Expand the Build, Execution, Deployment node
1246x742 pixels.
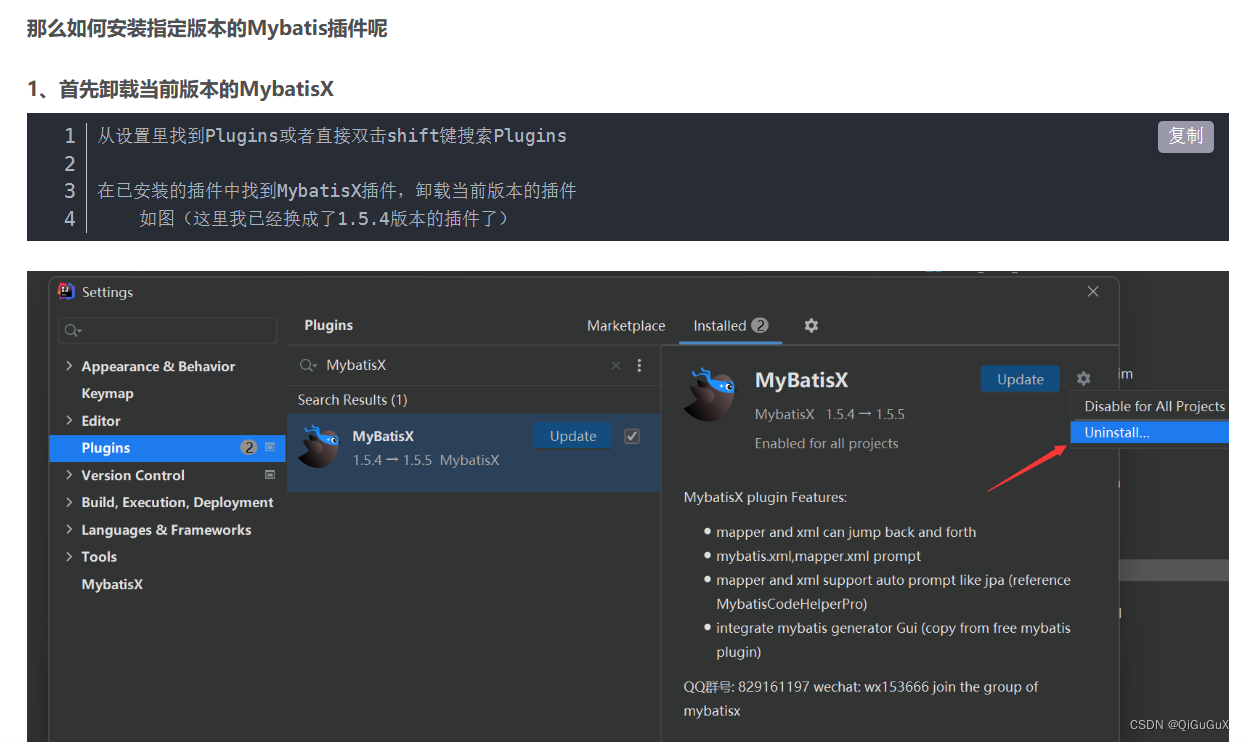[x=68, y=502]
